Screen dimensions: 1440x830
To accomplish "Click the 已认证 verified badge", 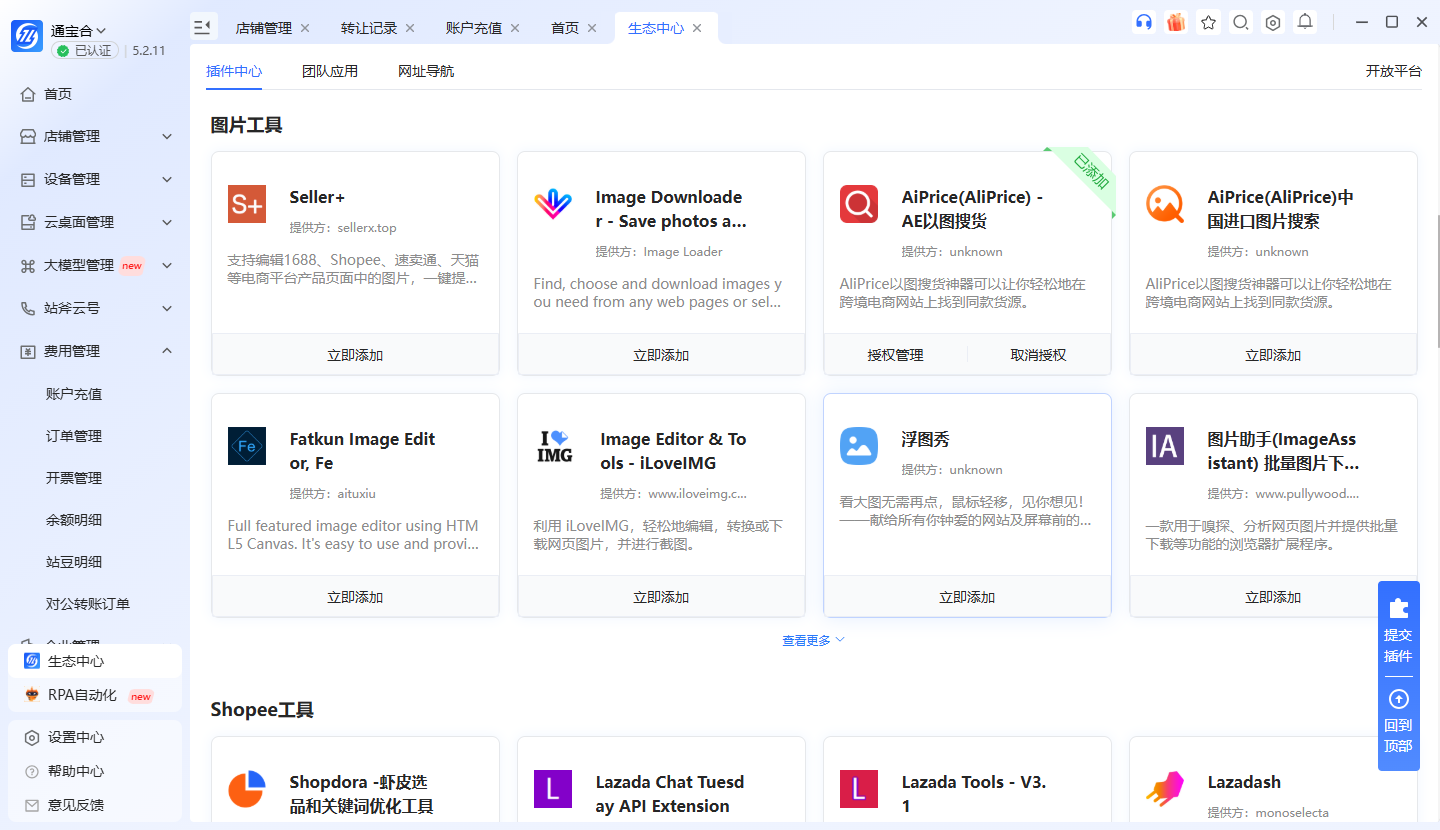I will (87, 50).
